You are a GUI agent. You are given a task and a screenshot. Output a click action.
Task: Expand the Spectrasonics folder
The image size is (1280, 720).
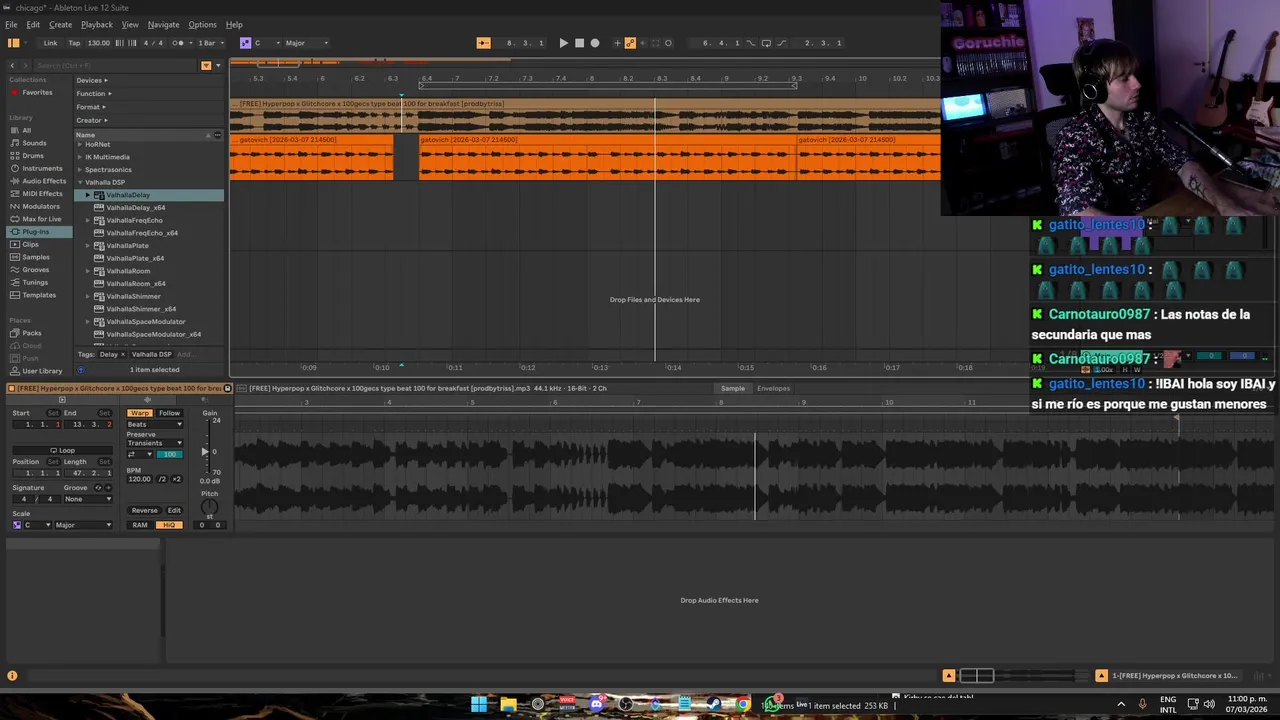click(x=80, y=170)
